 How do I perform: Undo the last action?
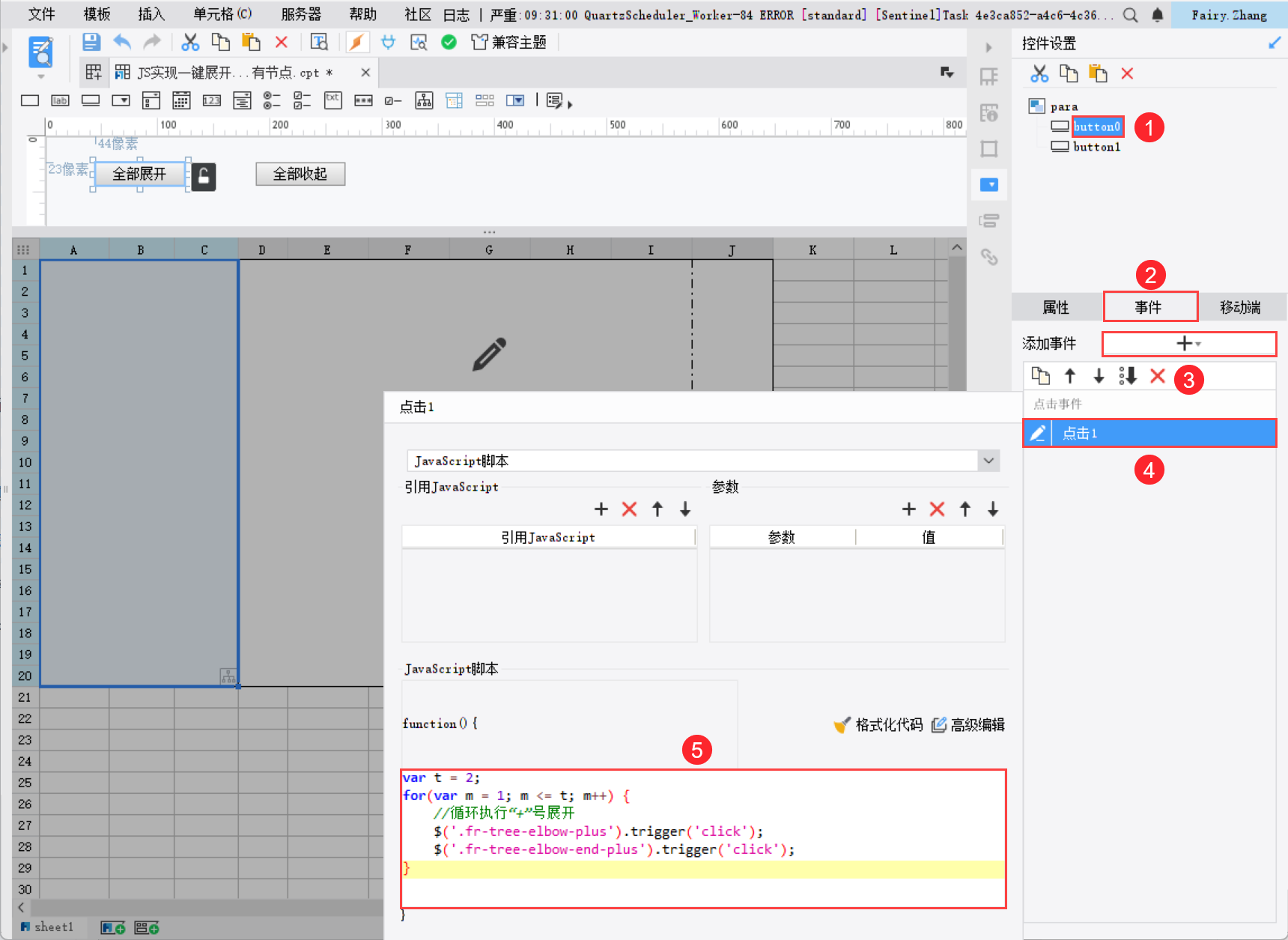122,42
